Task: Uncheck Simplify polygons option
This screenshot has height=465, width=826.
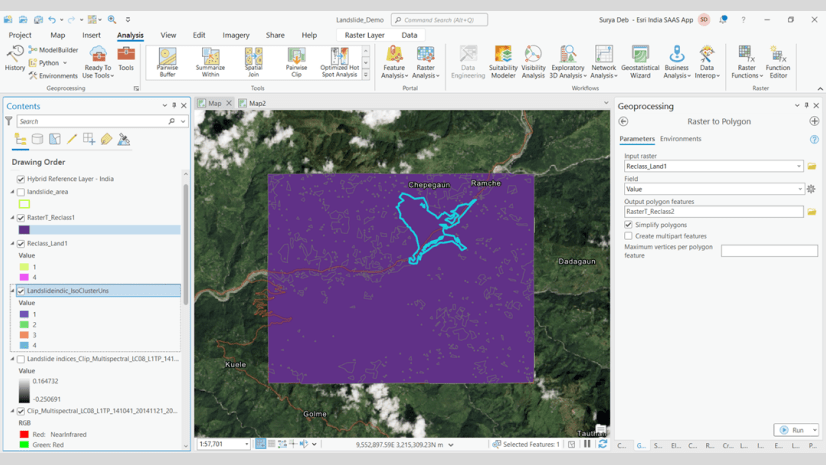Action: coord(628,224)
